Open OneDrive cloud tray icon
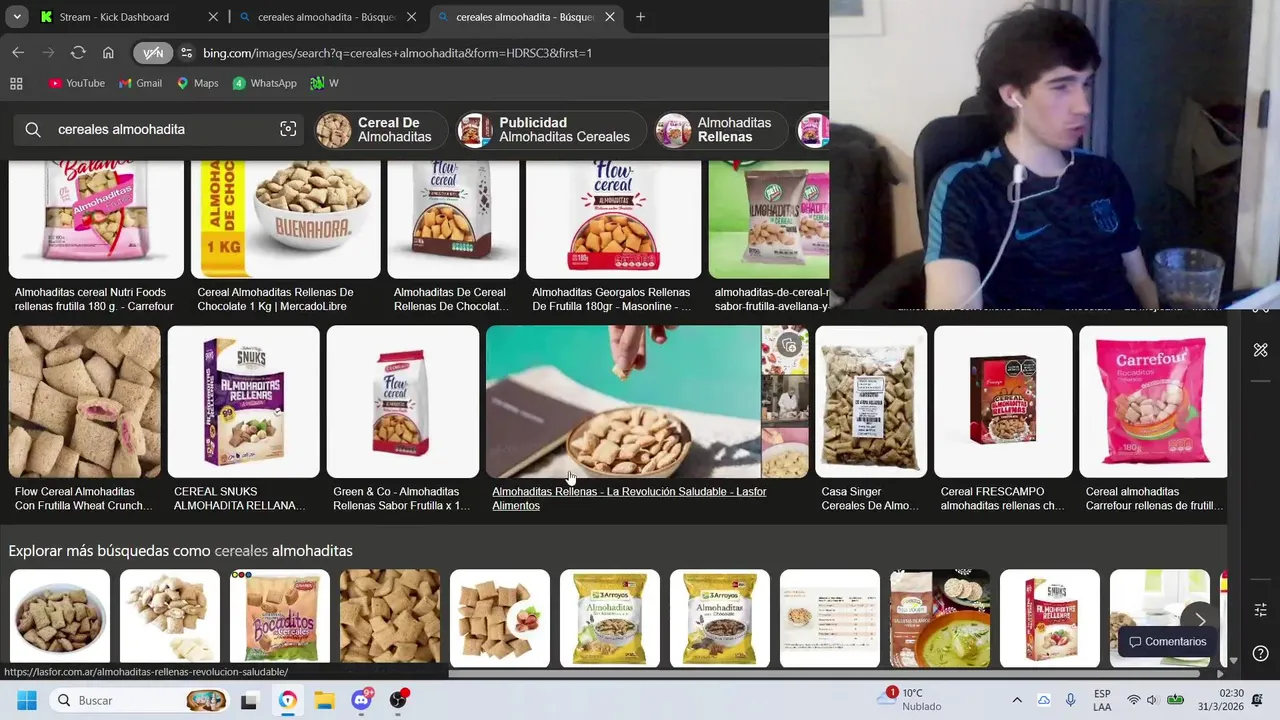The width and height of the screenshot is (1280, 720). [1044, 700]
